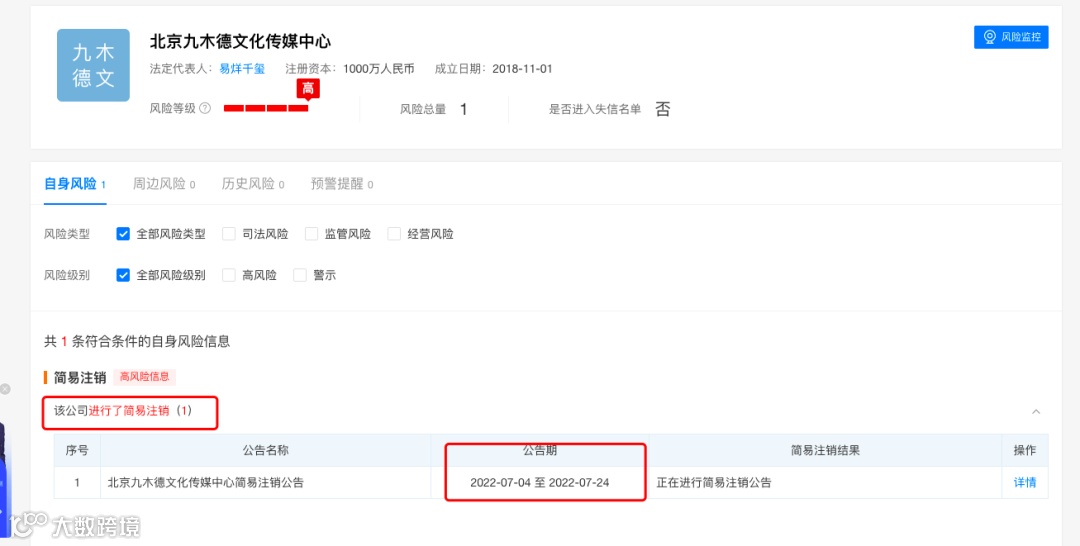Collapse the 简易注销 section with chevron
The height and width of the screenshot is (546, 1080).
[x=1036, y=412]
